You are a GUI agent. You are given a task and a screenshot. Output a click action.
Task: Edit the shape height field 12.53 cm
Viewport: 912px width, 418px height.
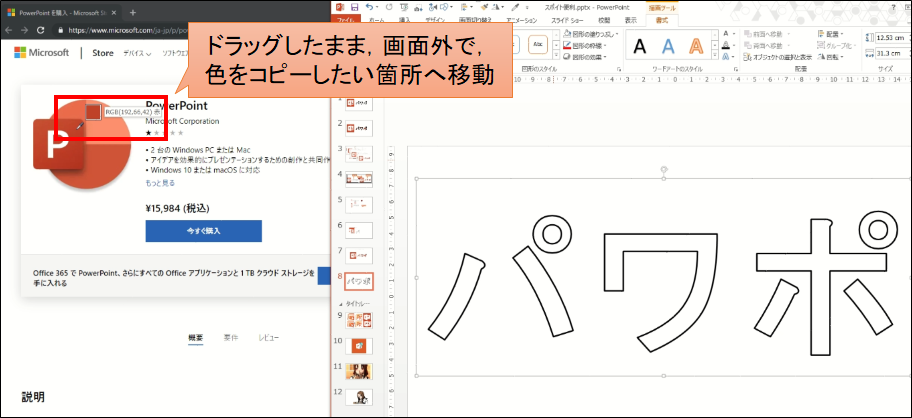(x=892, y=38)
